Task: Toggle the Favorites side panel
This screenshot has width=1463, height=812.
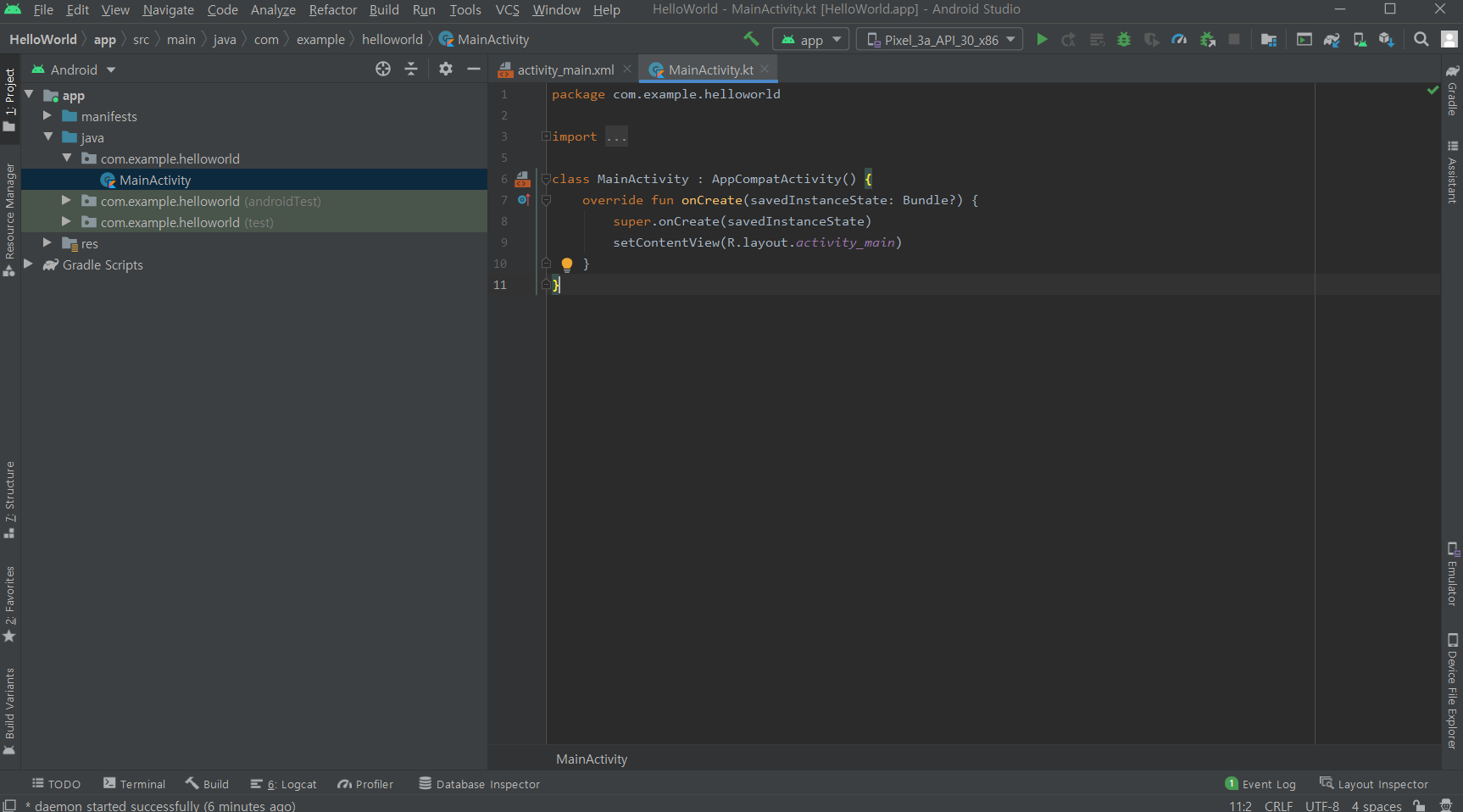Action: pos(10,603)
